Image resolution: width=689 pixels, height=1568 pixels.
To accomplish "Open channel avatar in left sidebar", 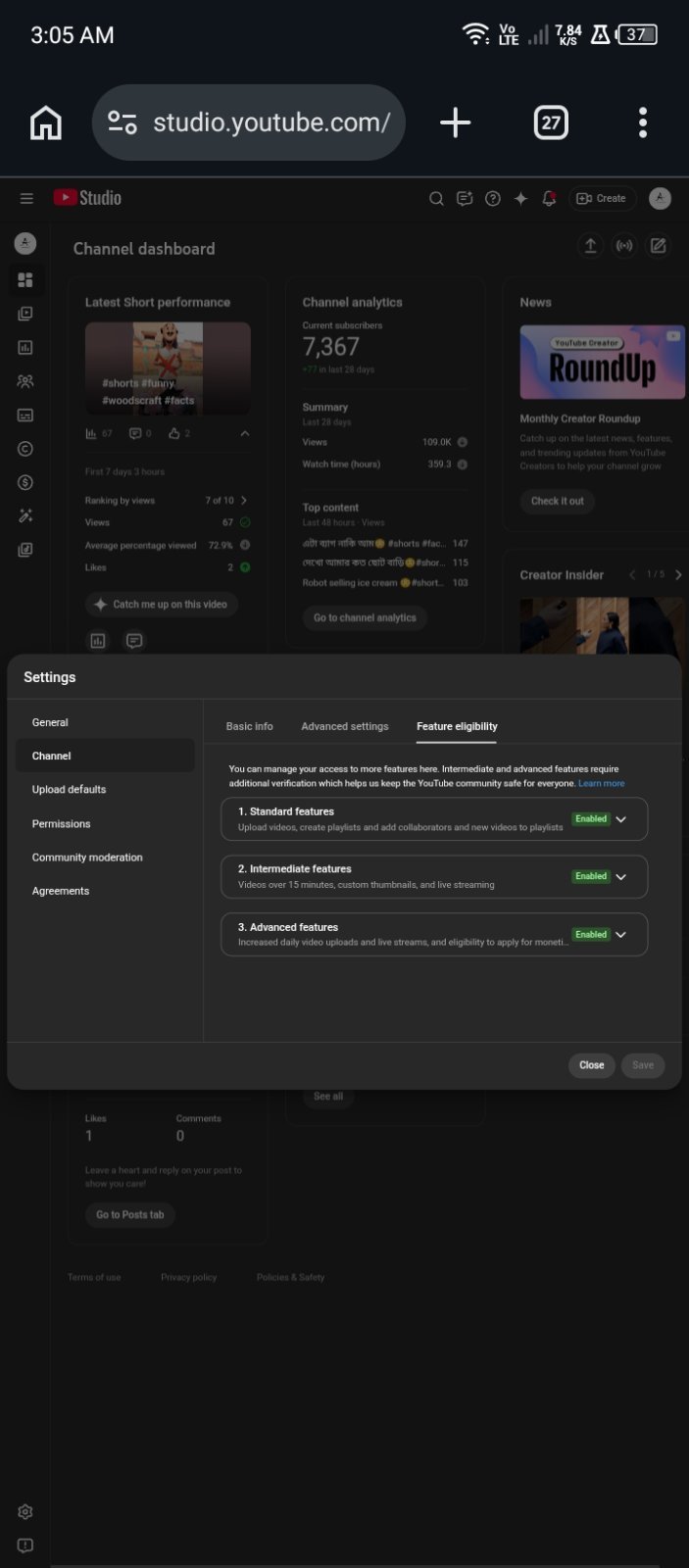I will tap(25, 244).
